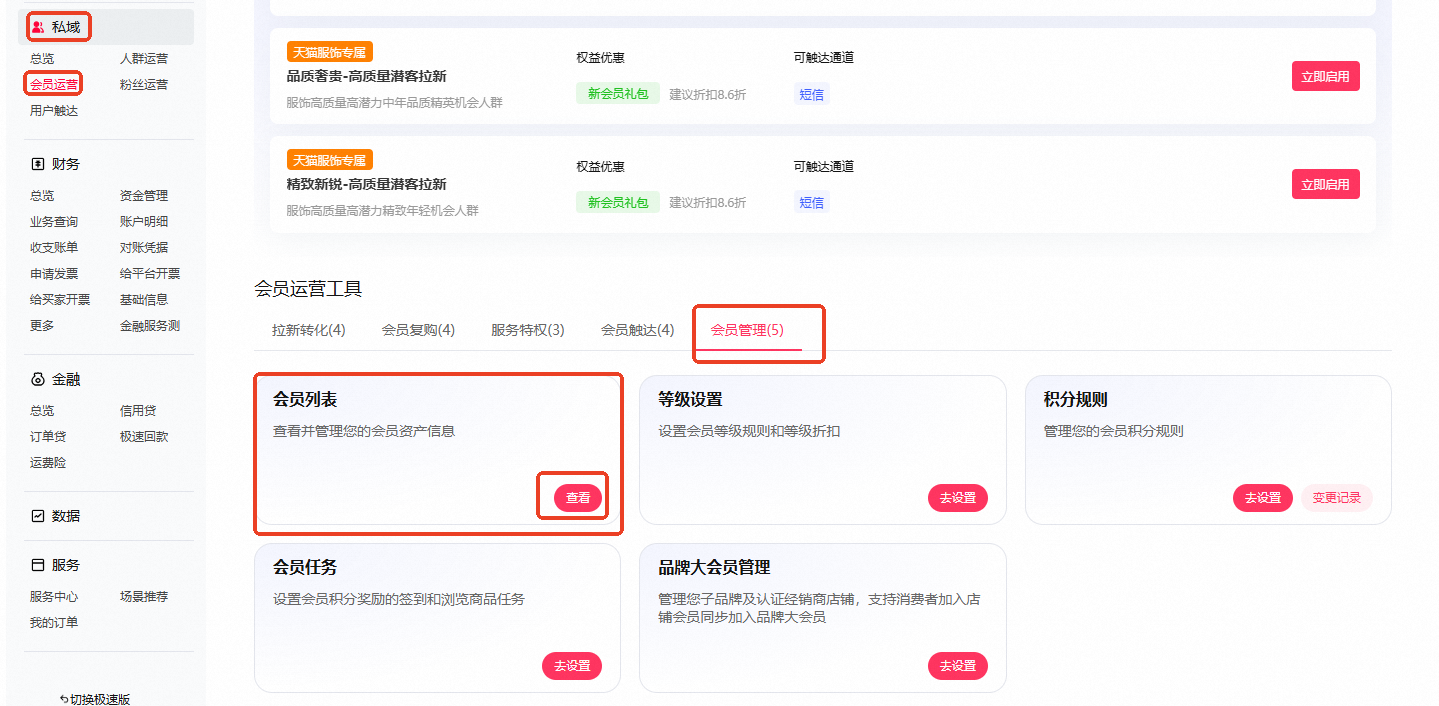Viewport: 1439px width, 706px height.
Task: Click 立即启用 for 品质奢贵-高质量潜客拉新
Action: coord(1325,76)
